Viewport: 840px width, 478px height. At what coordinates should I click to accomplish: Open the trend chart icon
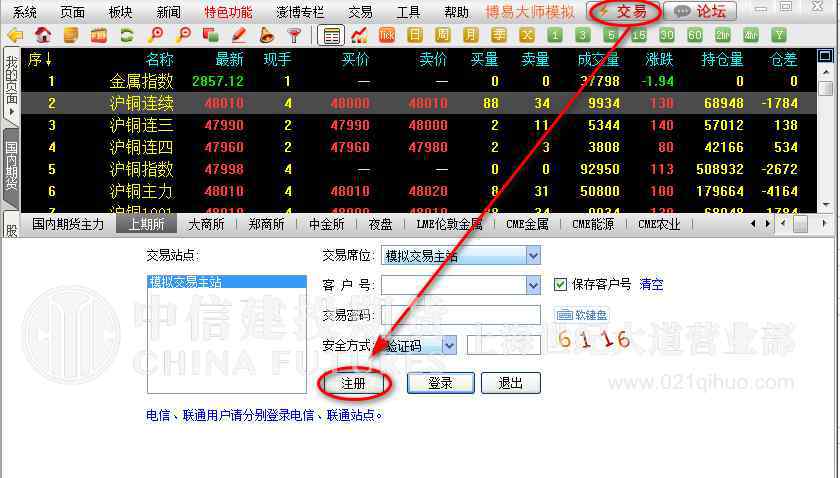[x=359, y=35]
